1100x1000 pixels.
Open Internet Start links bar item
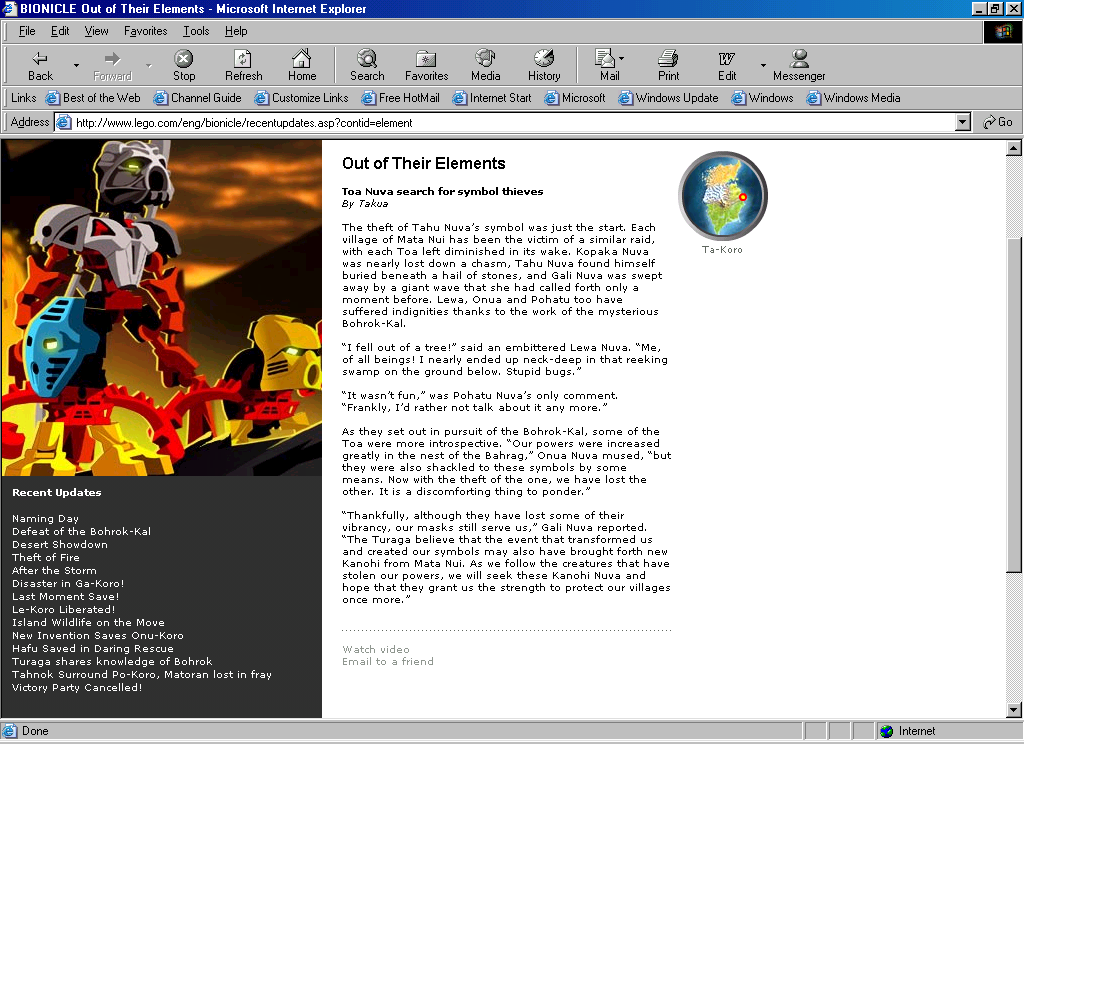[491, 98]
